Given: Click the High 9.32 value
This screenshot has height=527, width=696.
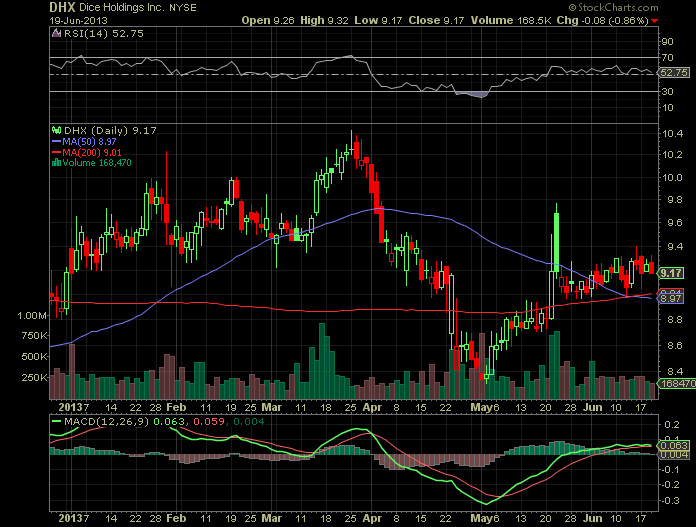Looking at the screenshot, I should pyautogui.click(x=324, y=20).
